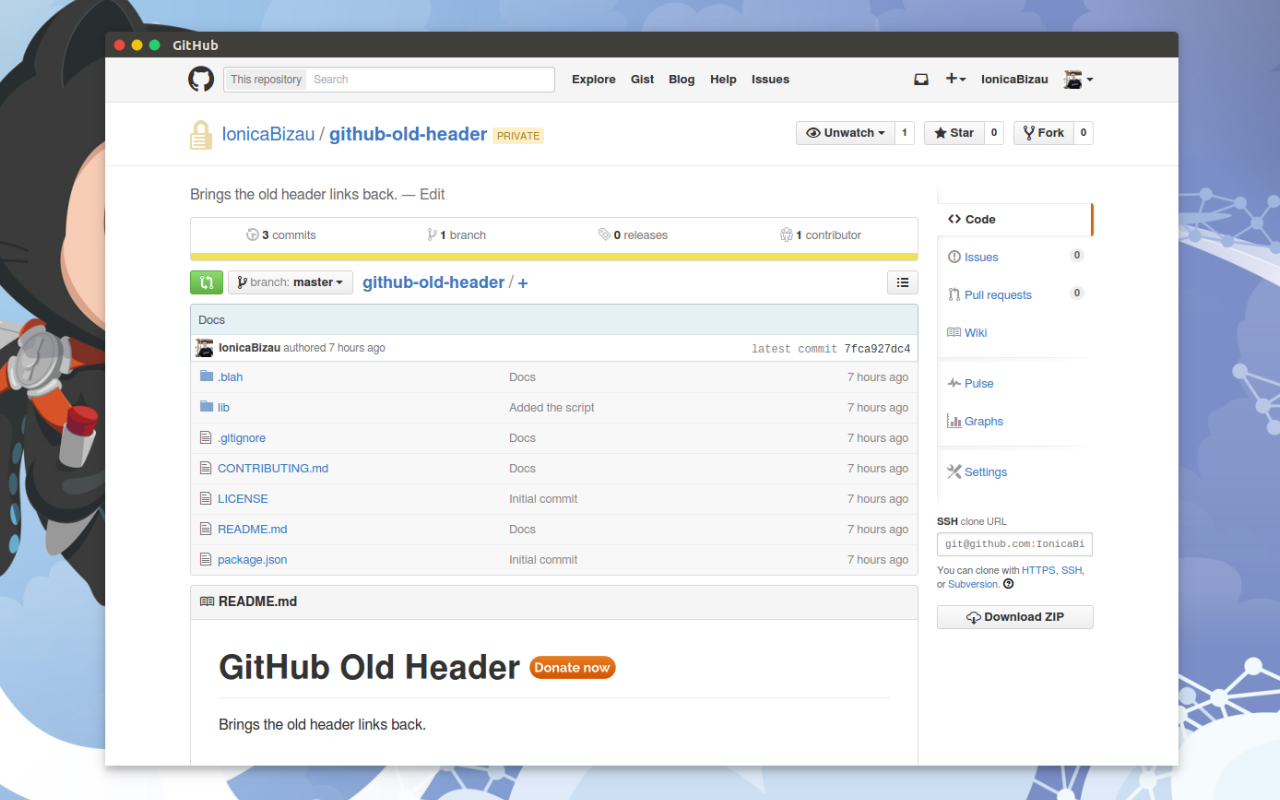Open Graphs from the repository sidebar
Screen dimensions: 1280x800
[x=982, y=421]
